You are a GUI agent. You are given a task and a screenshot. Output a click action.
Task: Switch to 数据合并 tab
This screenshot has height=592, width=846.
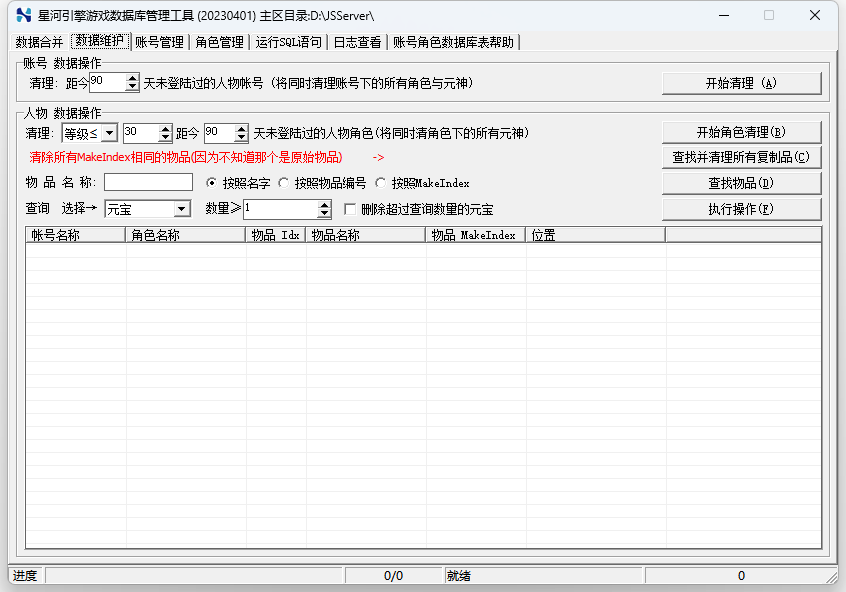pos(39,42)
